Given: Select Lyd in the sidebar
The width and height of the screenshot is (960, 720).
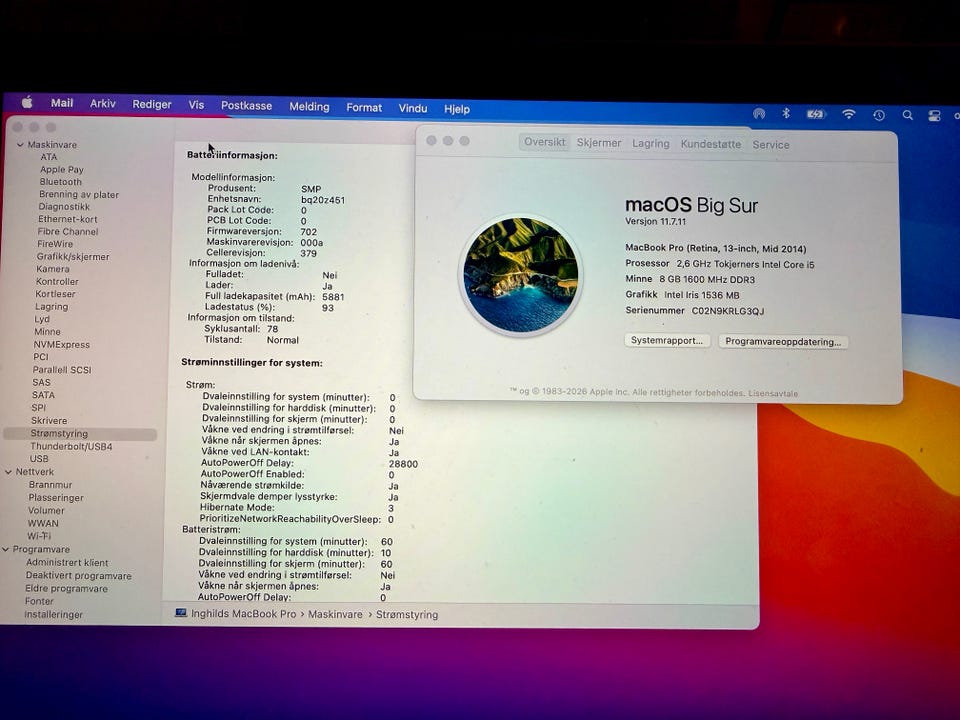Looking at the screenshot, I should pyautogui.click(x=42, y=319).
